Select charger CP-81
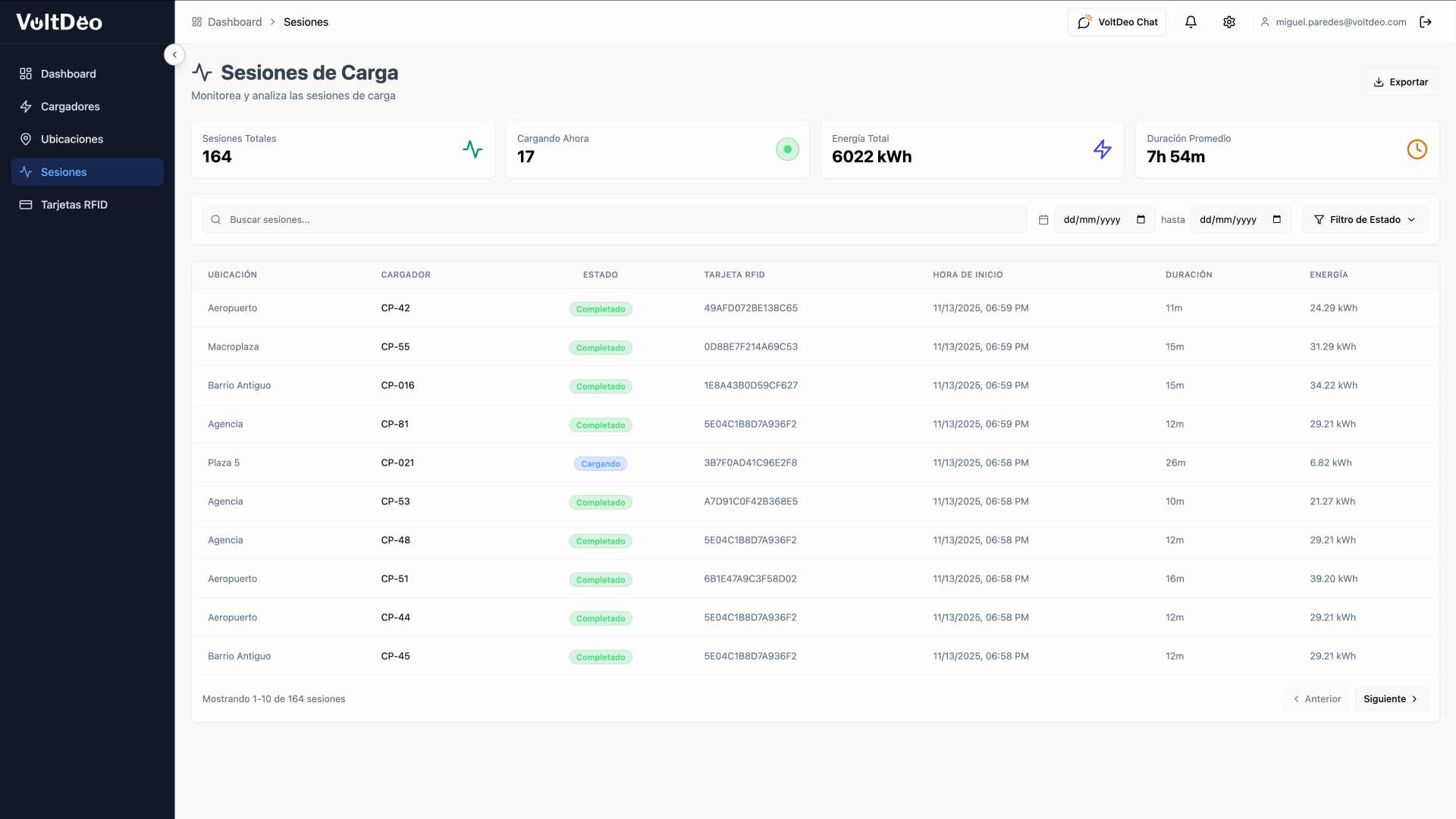Image resolution: width=1456 pixels, height=819 pixels. click(x=394, y=424)
